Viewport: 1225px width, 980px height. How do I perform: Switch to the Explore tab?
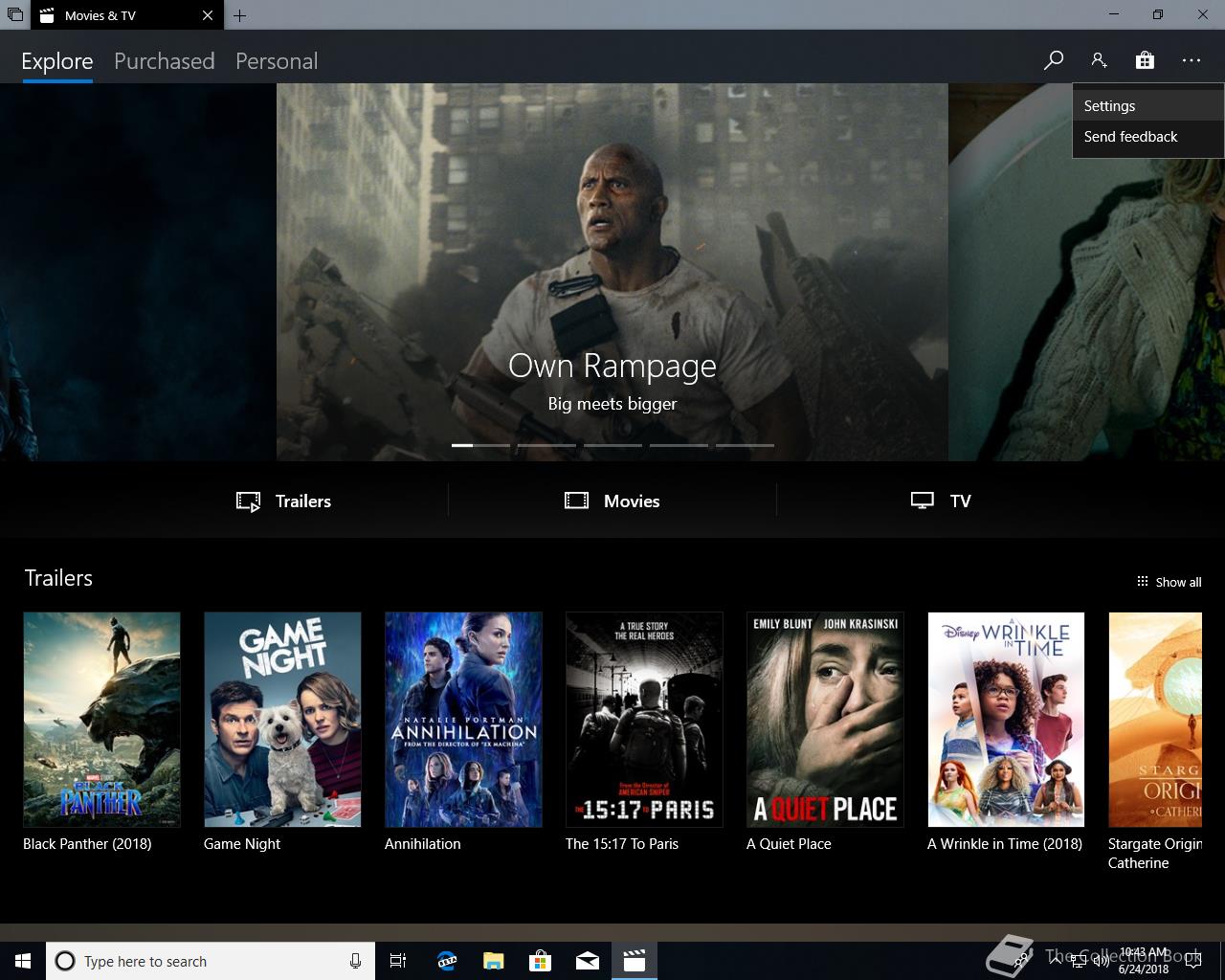(57, 61)
